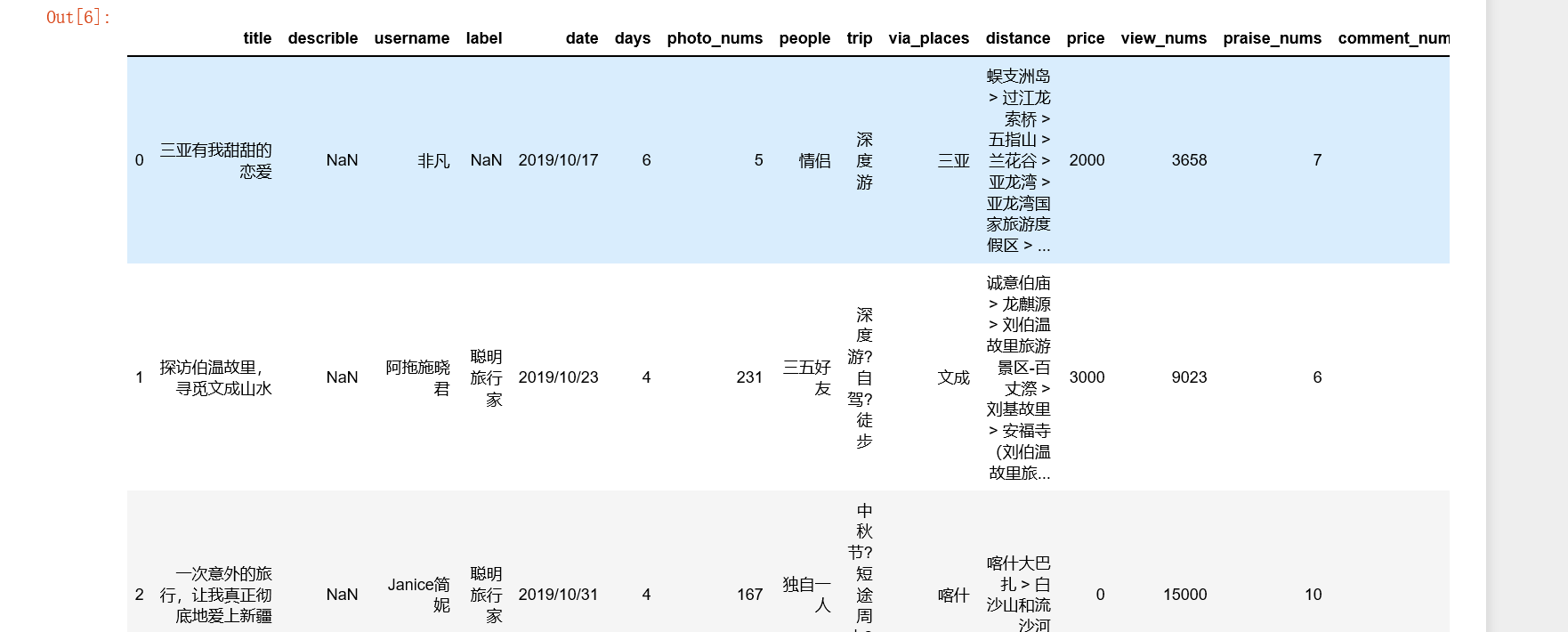Select the trip cell '深度游?自驾?徒步' in row 1
This screenshot has width=1568, height=632.
[860, 377]
